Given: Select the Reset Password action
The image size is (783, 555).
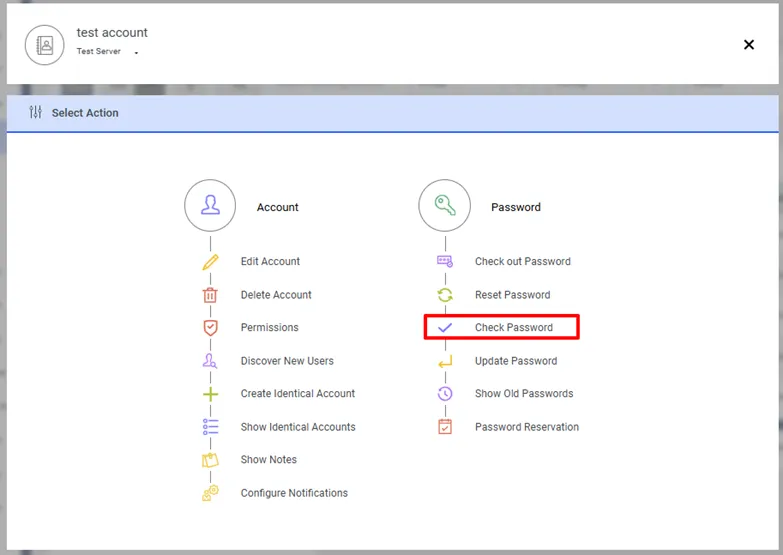Looking at the screenshot, I should [512, 295].
